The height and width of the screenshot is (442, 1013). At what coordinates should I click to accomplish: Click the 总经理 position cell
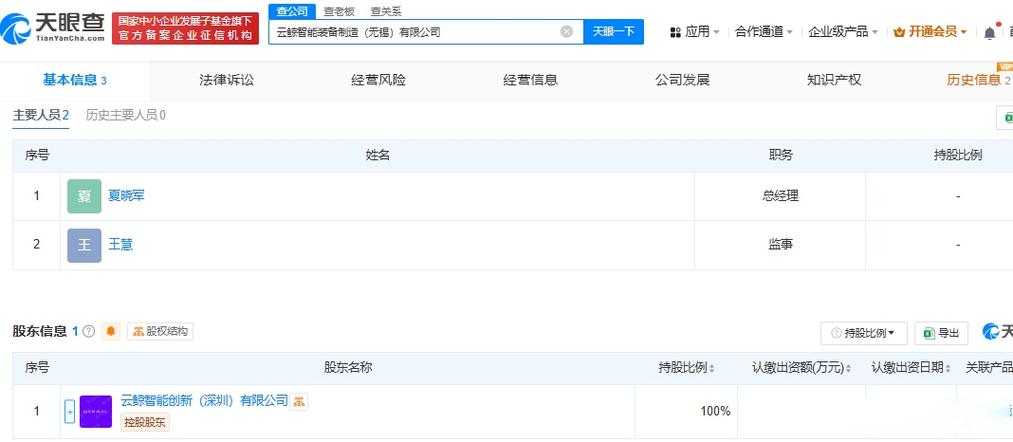point(780,195)
